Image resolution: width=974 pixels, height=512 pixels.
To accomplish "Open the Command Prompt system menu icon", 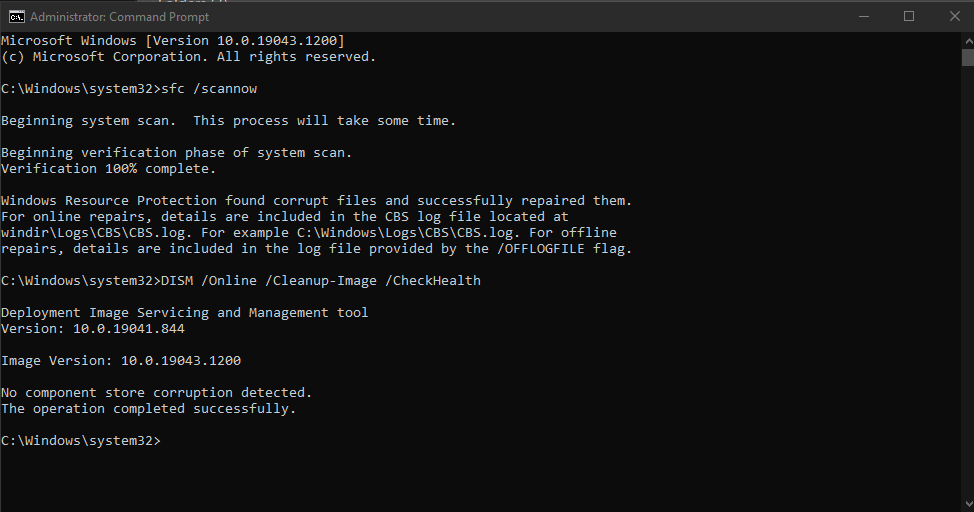I will 17,17.
